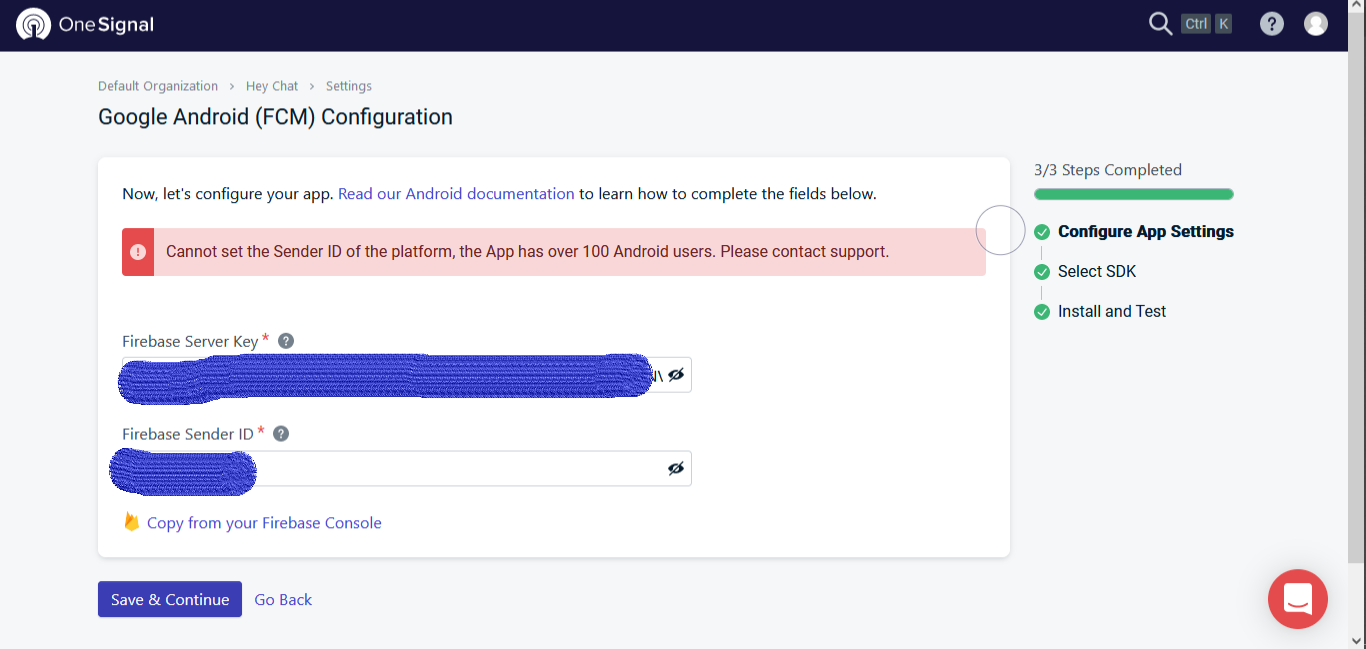Click the green steps progress bar
Image resolution: width=1366 pixels, height=649 pixels.
pos(1134,194)
